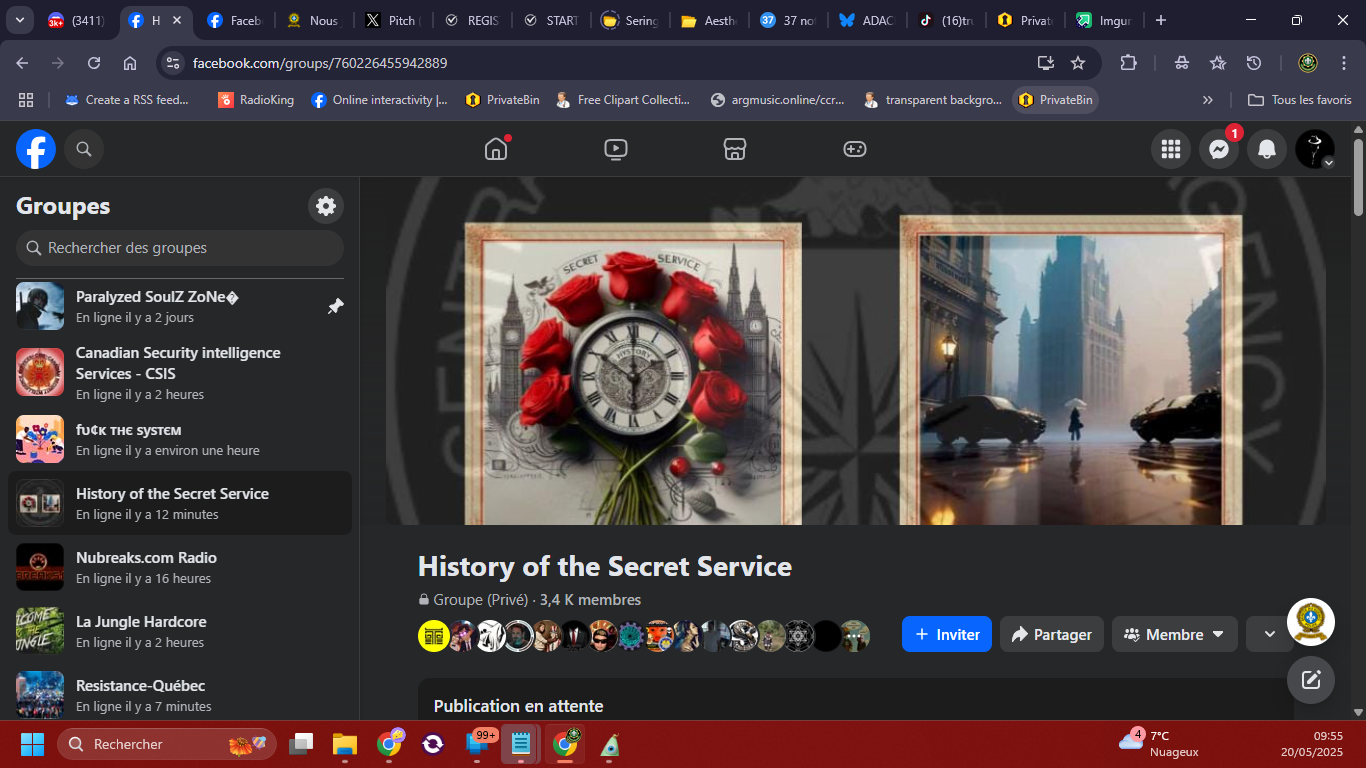Go to the Facebook home feed icon

[496, 149]
